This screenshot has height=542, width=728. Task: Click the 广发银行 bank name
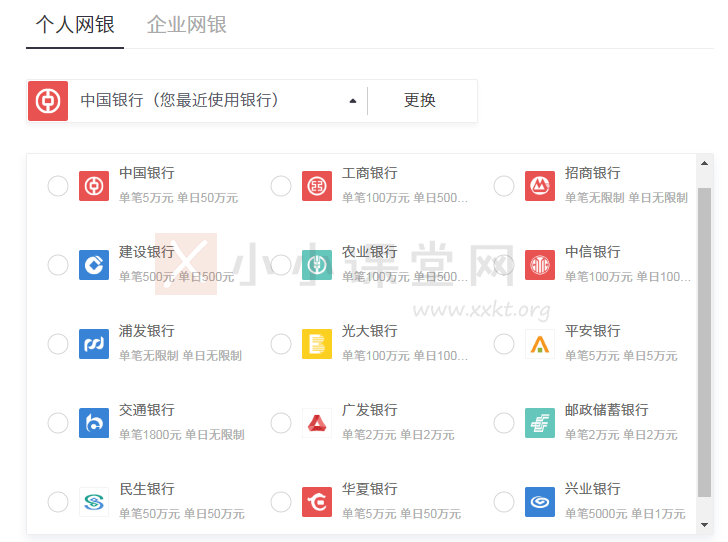click(370, 410)
